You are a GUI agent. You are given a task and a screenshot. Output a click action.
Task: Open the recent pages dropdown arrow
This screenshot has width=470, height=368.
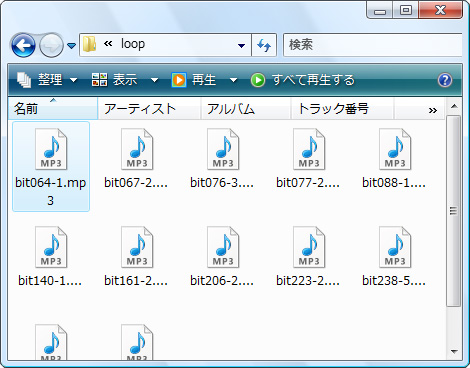pos(71,45)
